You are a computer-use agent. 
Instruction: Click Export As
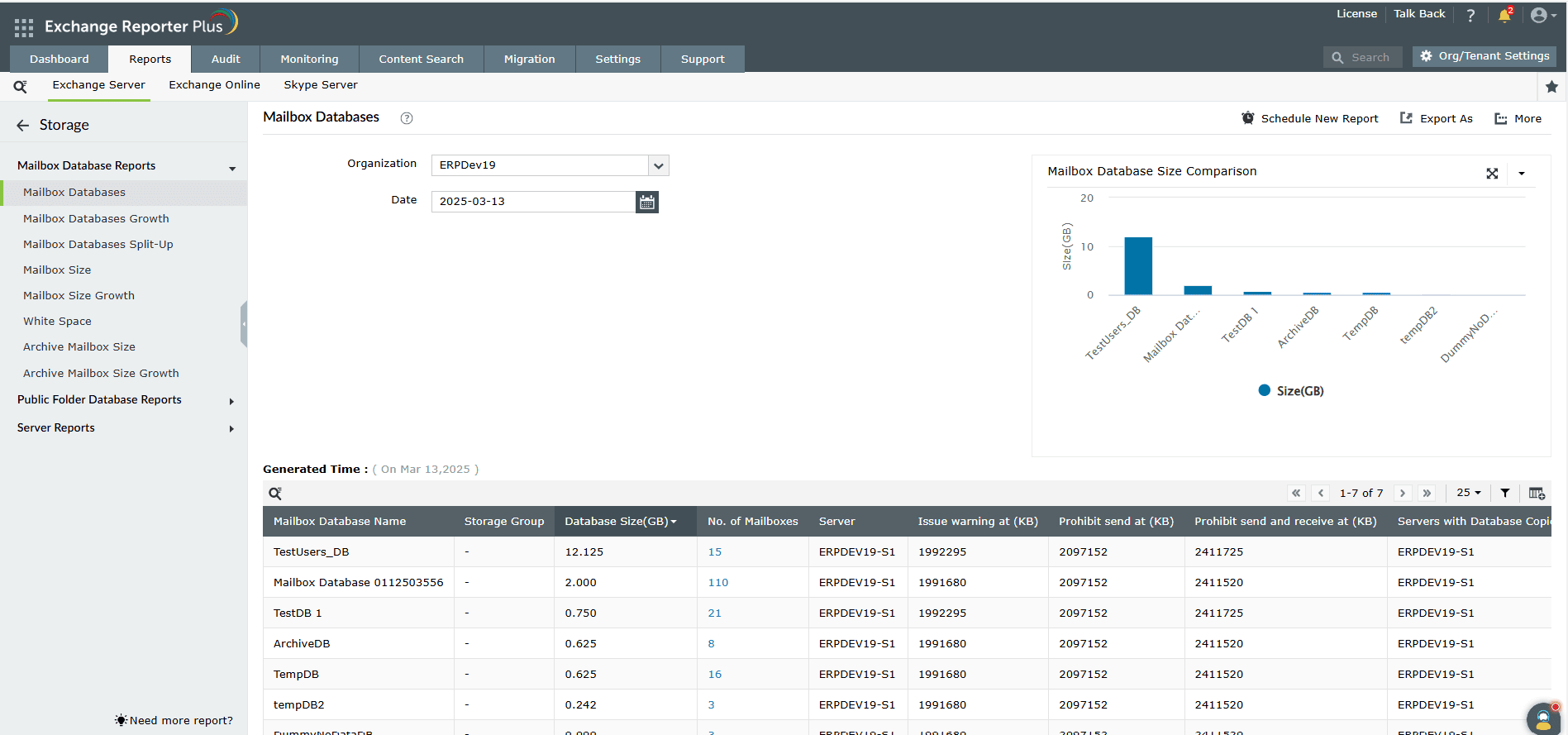[1437, 118]
